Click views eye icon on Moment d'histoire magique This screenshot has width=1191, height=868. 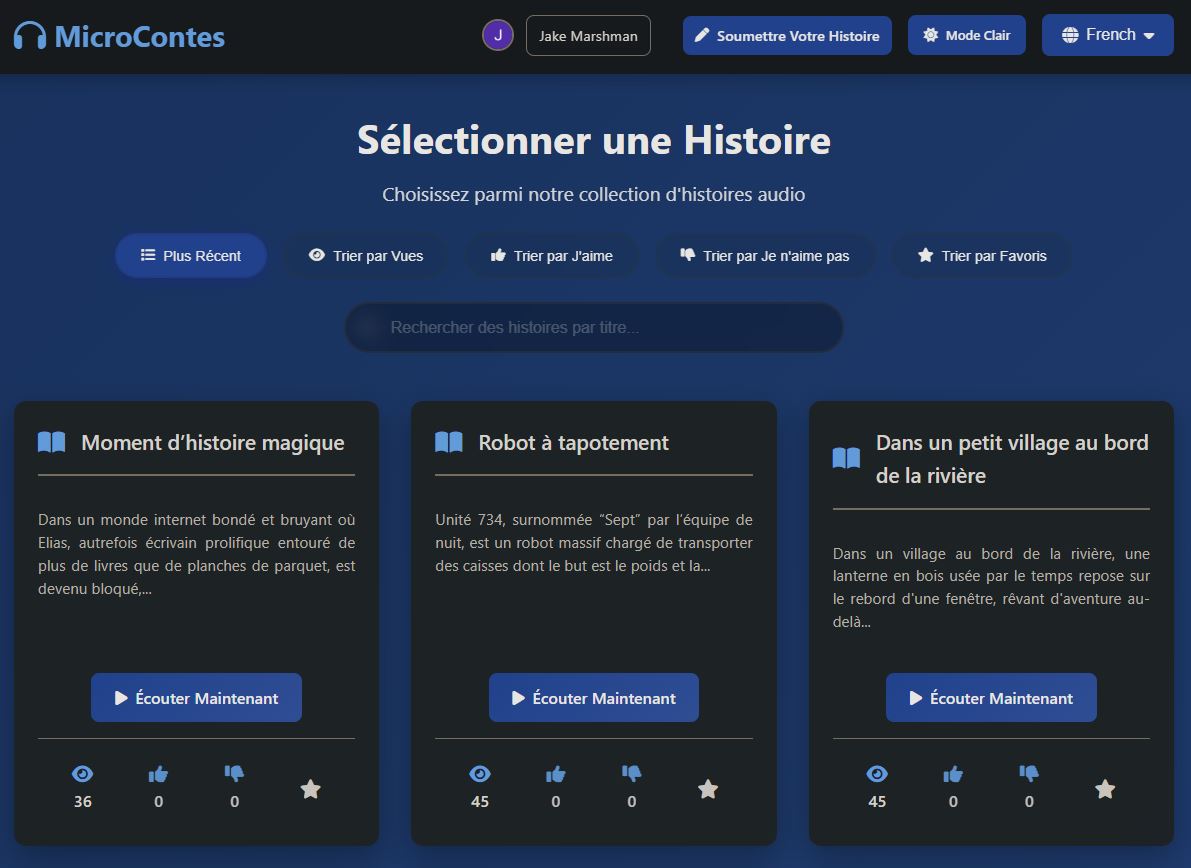(82, 774)
